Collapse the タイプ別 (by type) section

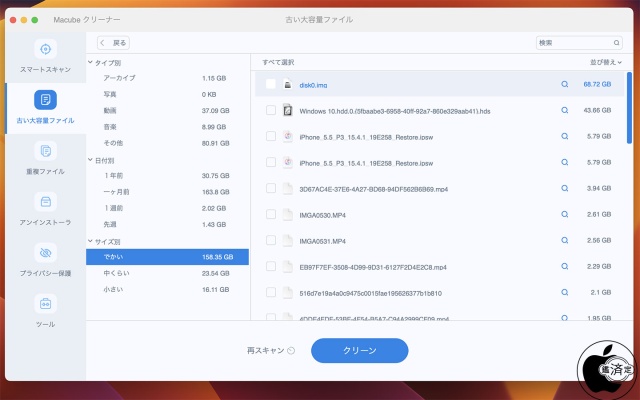tap(90, 62)
